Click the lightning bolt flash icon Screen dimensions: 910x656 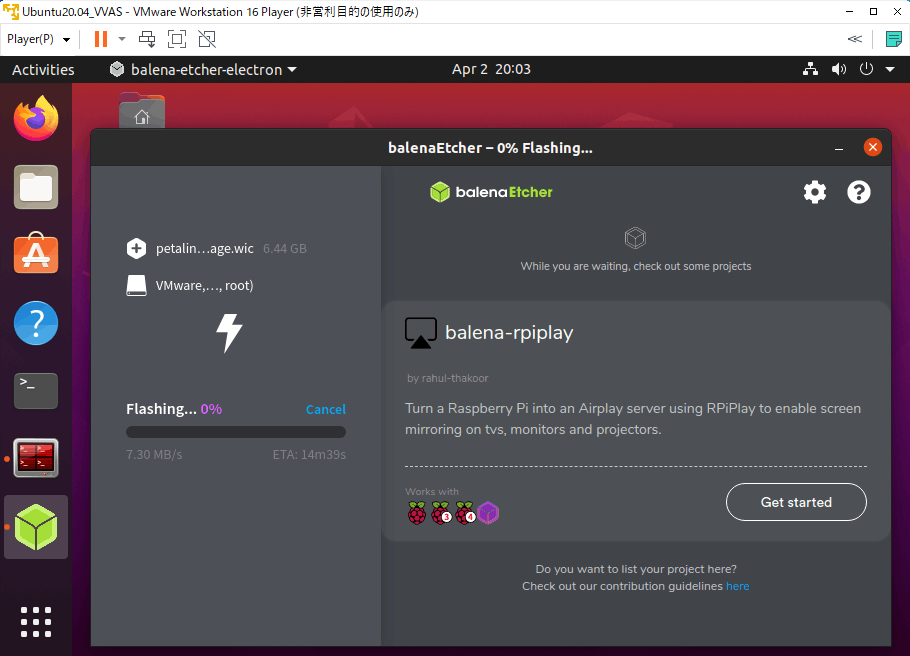[x=229, y=333]
